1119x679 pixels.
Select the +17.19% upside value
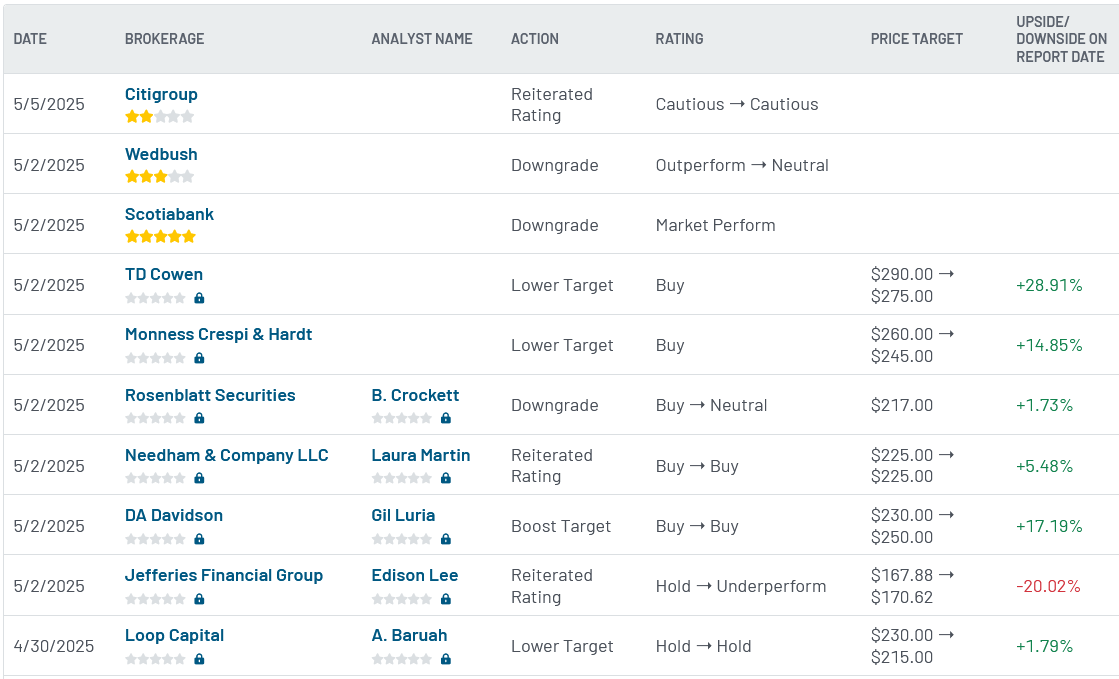pos(1049,526)
